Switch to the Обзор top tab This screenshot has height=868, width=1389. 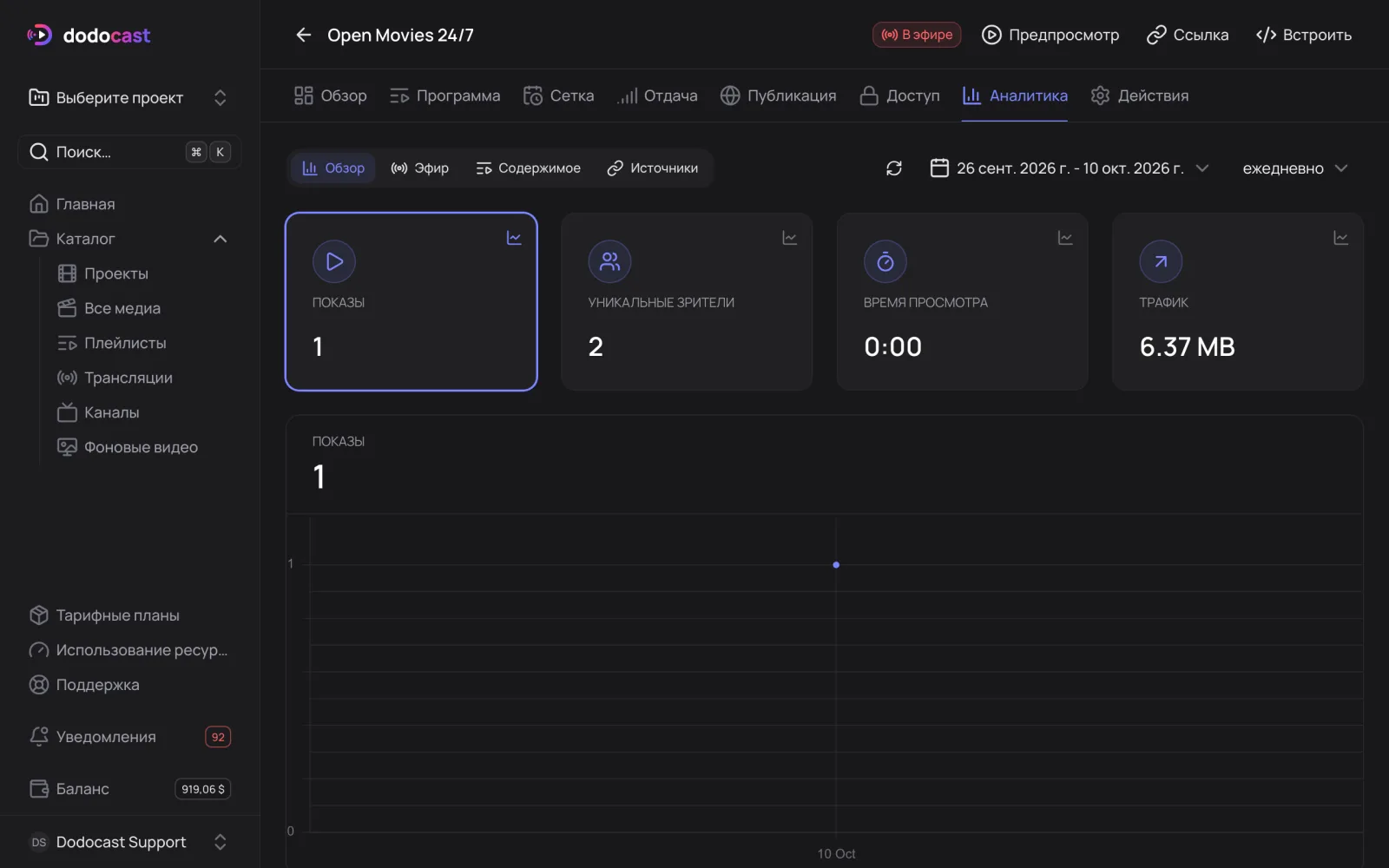(330, 95)
